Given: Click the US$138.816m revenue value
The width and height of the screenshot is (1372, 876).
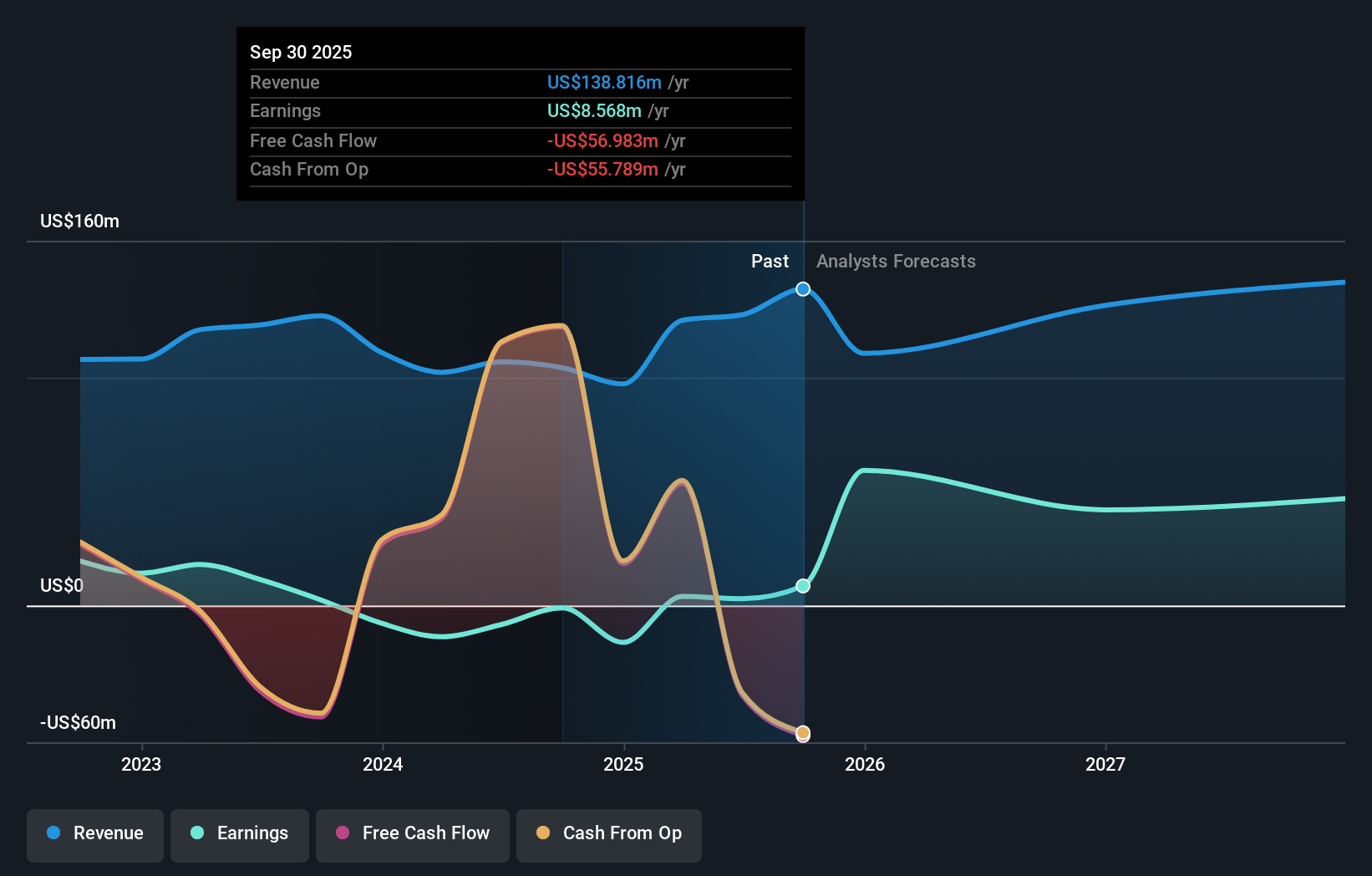Looking at the screenshot, I should (x=604, y=83).
